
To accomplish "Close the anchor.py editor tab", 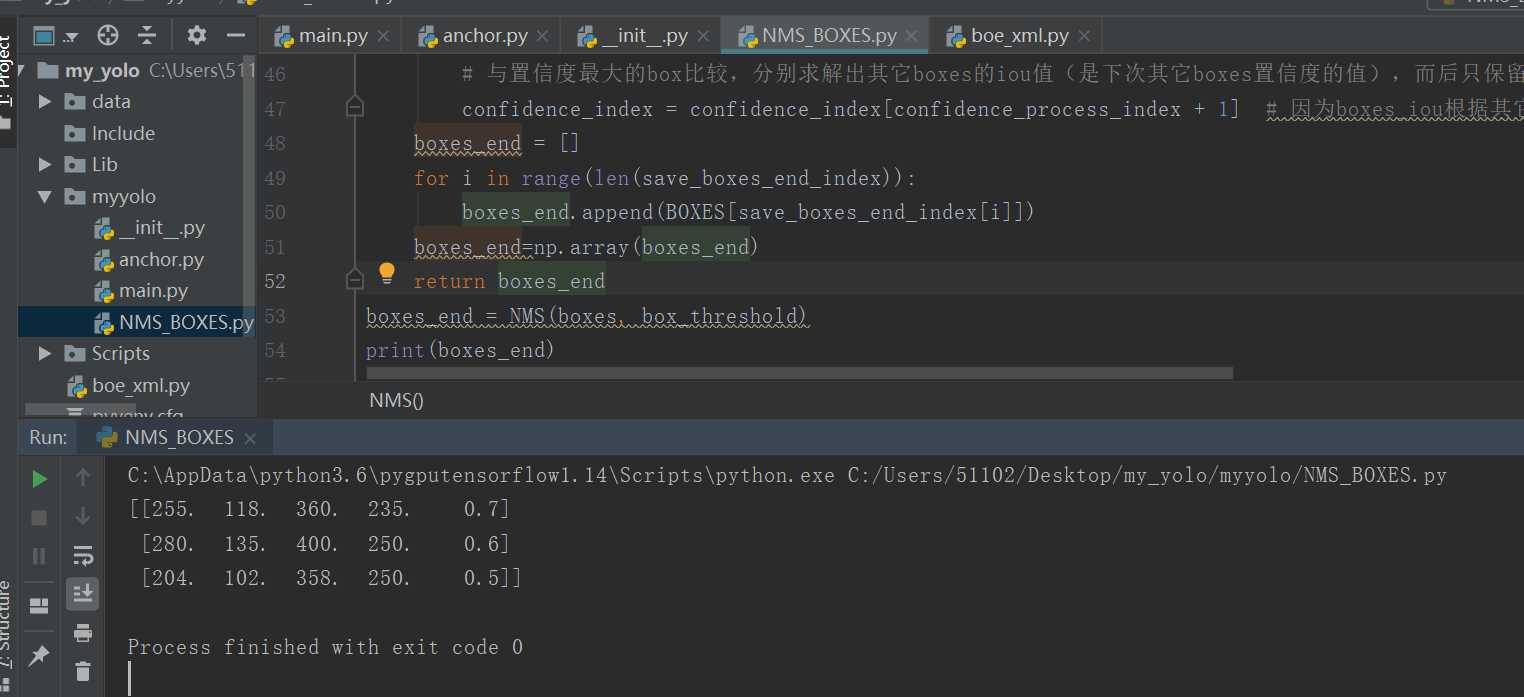I will pos(543,38).
